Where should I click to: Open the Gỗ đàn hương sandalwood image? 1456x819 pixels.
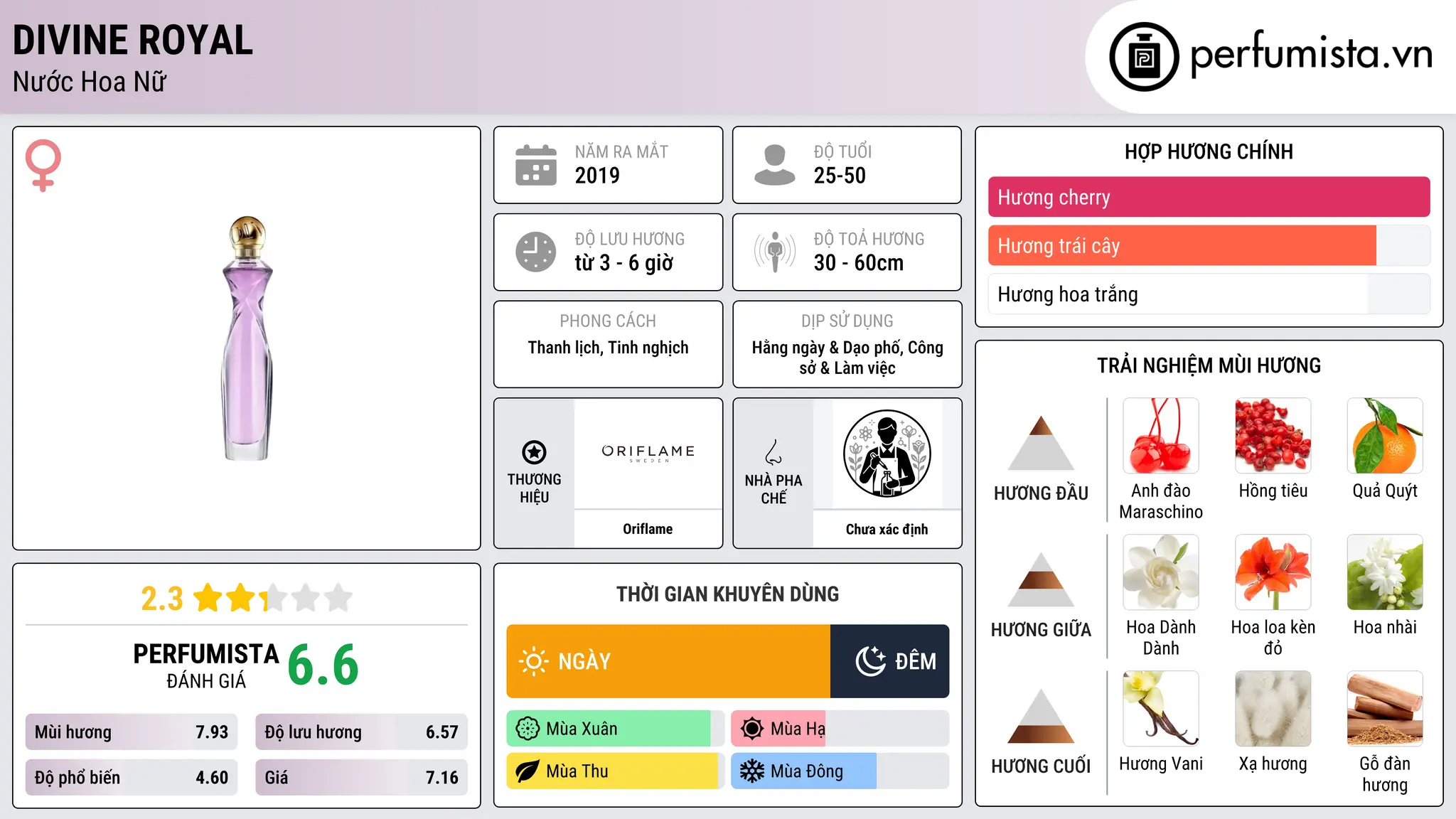tap(1385, 709)
